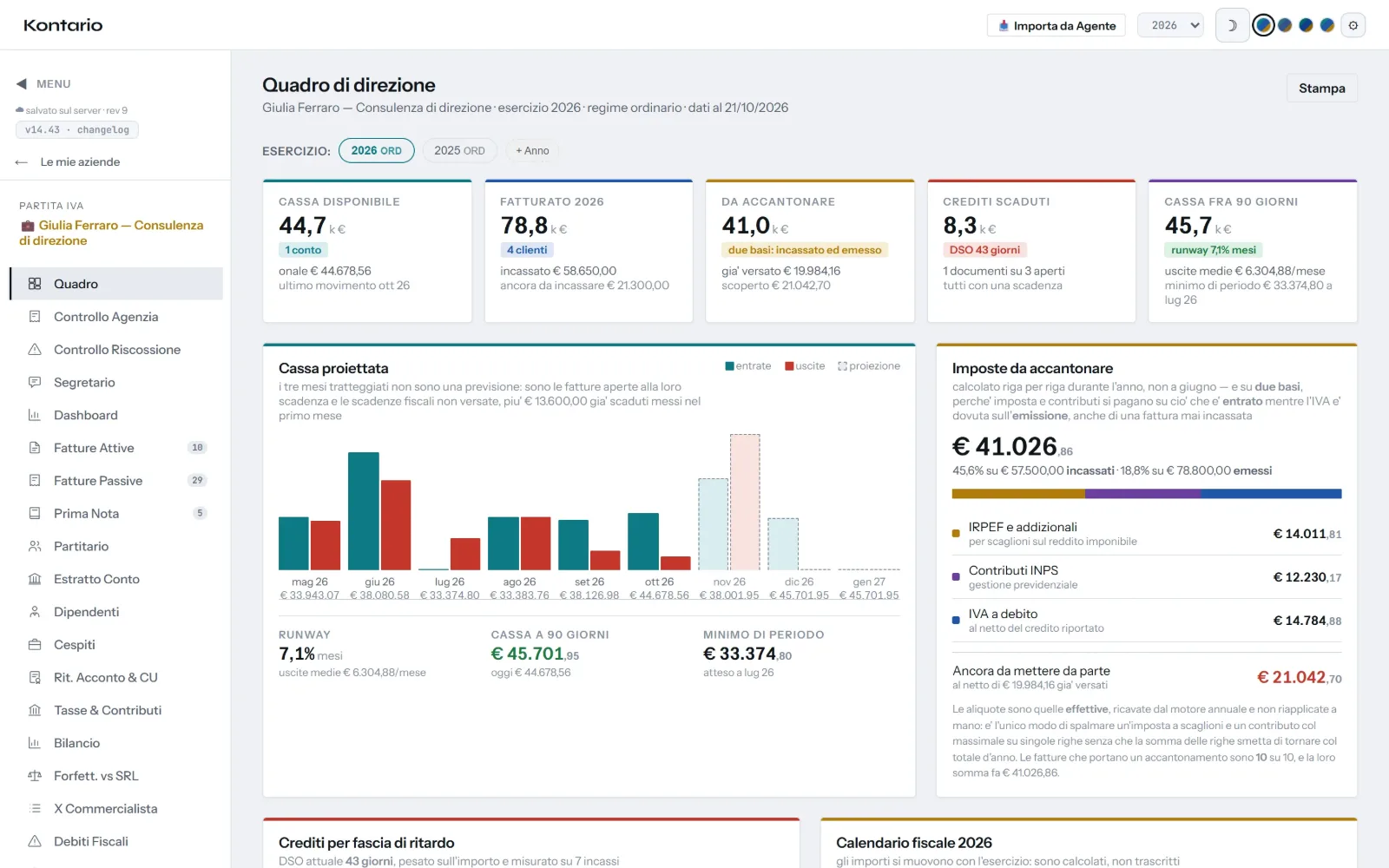Click the warning triangle icon for Controllo Riscossione

point(35,350)
